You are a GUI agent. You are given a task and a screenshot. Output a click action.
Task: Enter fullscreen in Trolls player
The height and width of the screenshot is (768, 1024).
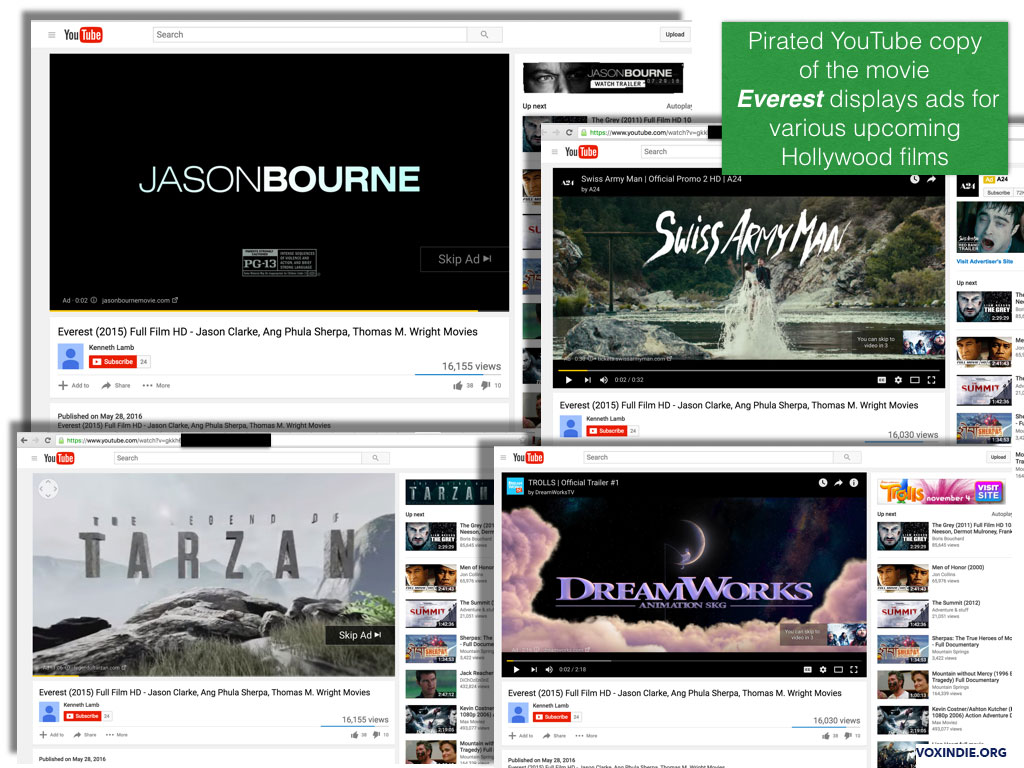tap(854, 669)
